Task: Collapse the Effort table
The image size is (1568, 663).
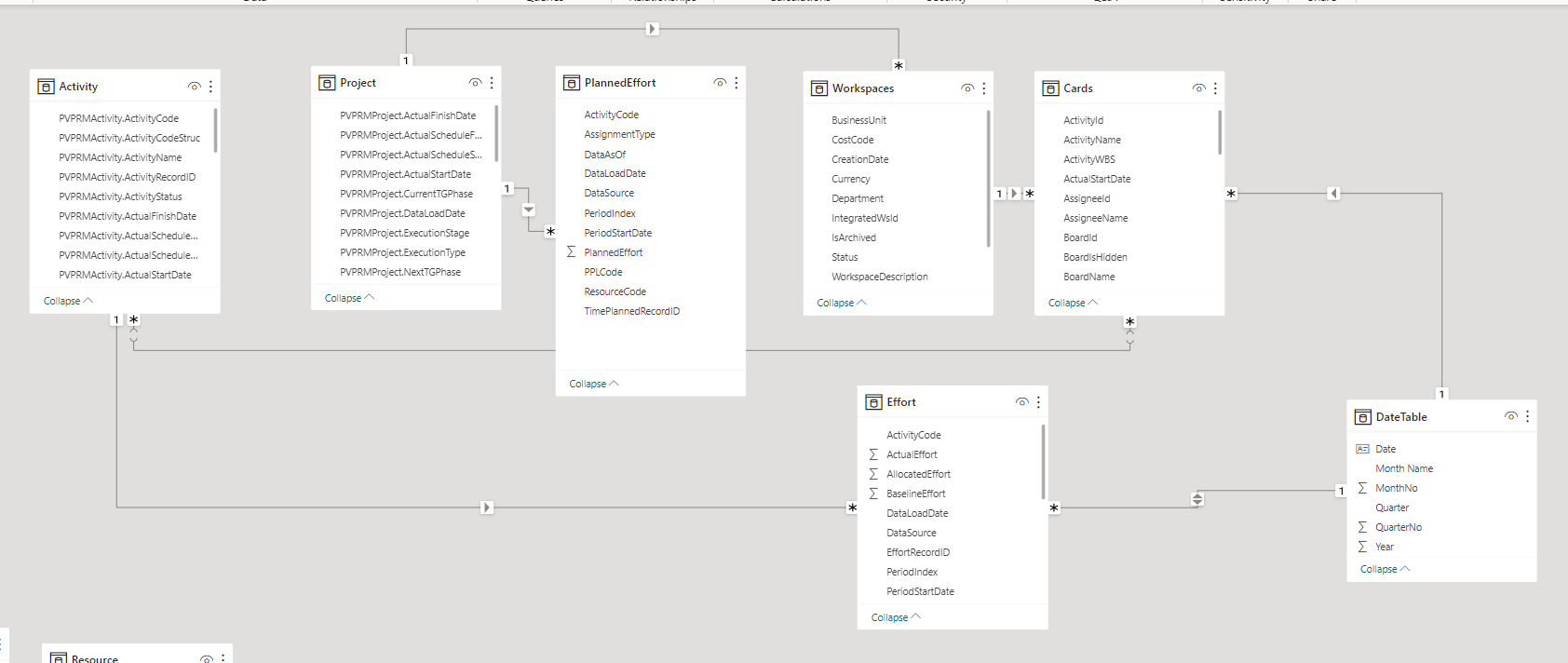Action: pyautogui.click(x=896, y=617)
